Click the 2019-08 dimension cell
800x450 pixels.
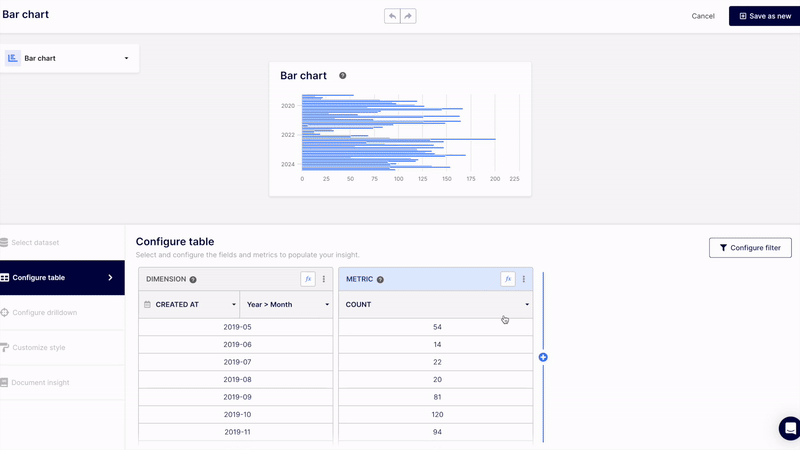click(x=236, y=380)
